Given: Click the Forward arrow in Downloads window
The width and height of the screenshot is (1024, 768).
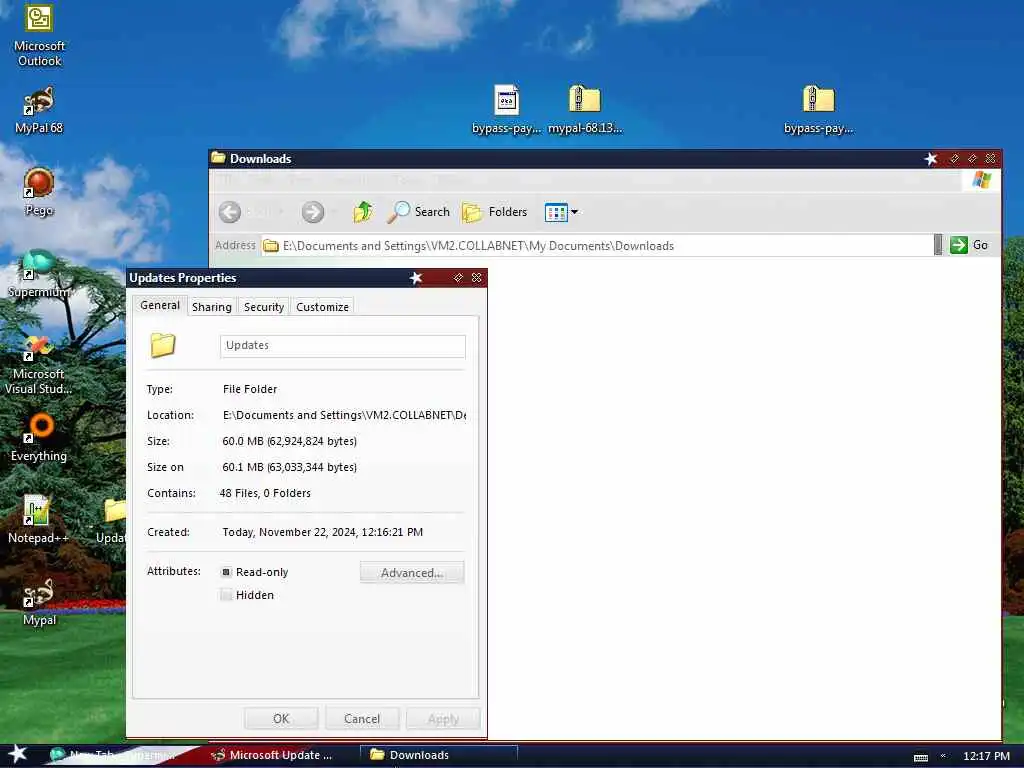Looking at the screenshot, I should (x=313, y=212).
